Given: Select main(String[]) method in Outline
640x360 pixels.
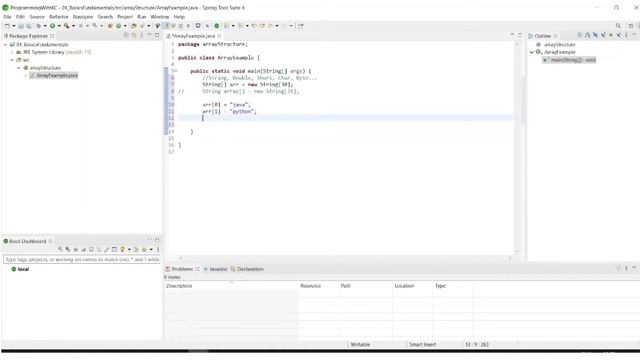Looking at the screenshot, I should (569, 60).
